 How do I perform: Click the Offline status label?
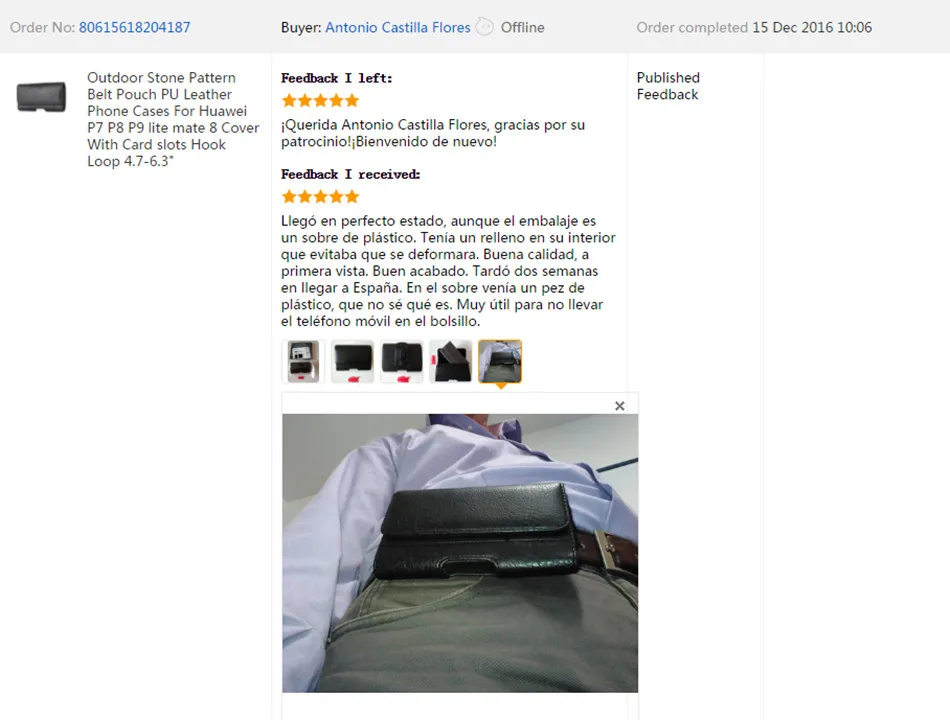click(522, 27)
